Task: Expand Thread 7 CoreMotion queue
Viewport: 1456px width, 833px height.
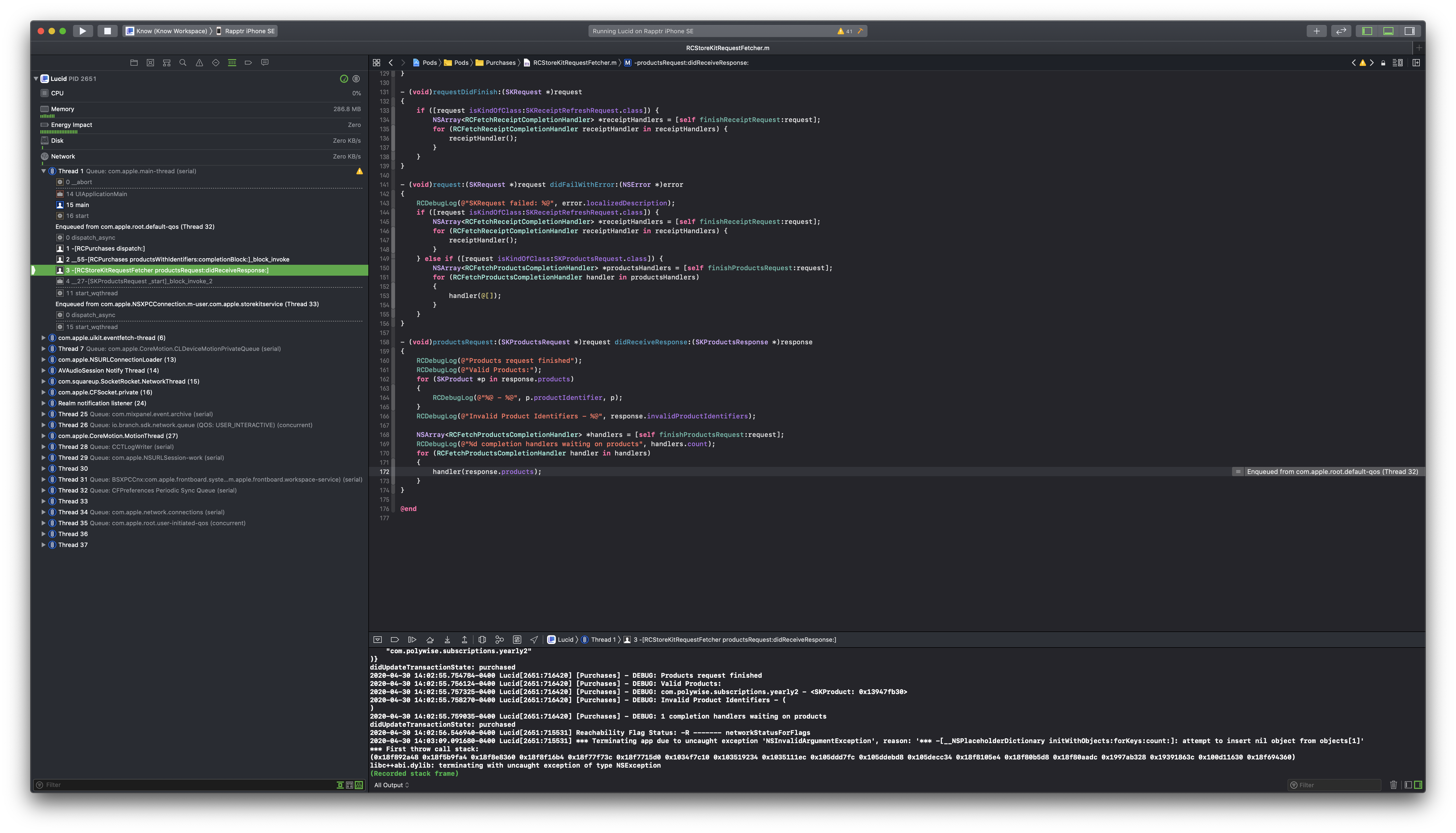Action: coord(44,348)
